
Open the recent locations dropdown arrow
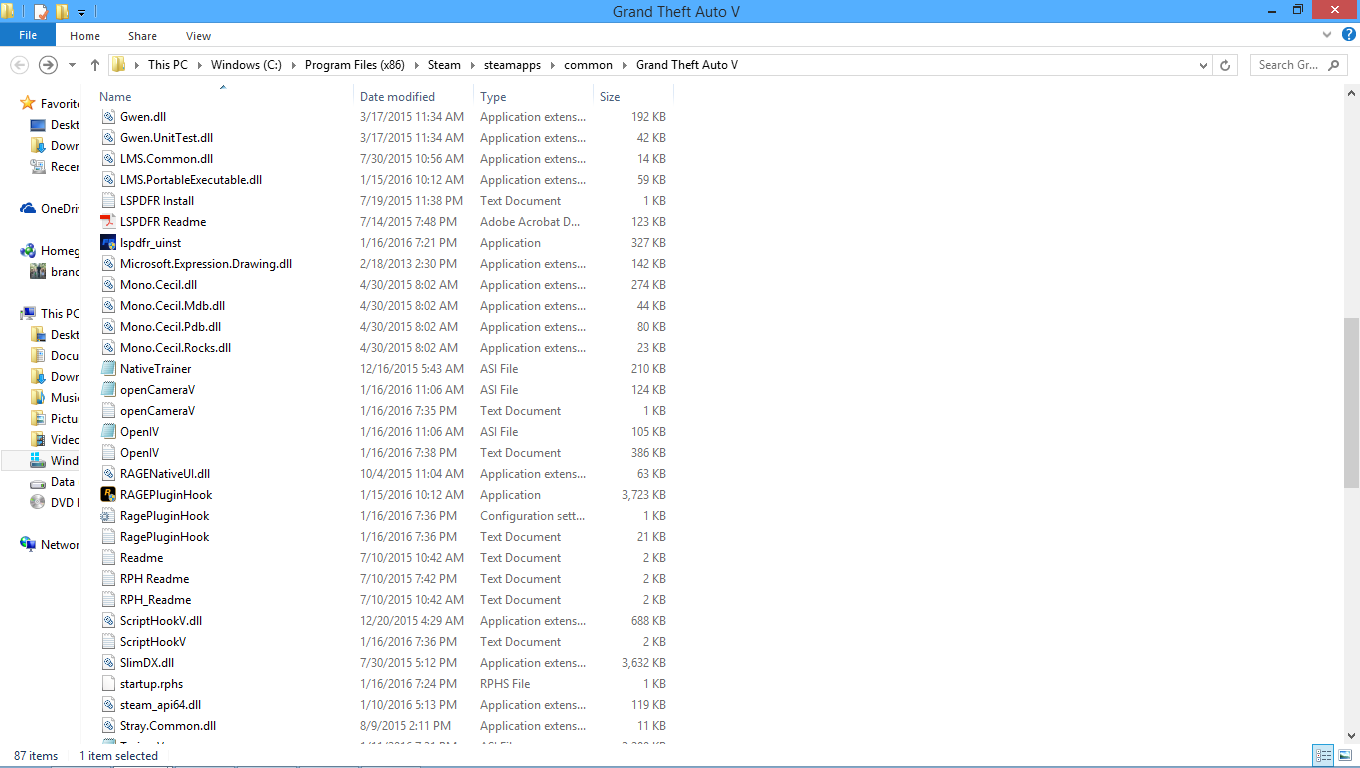[x=72, y=65]
